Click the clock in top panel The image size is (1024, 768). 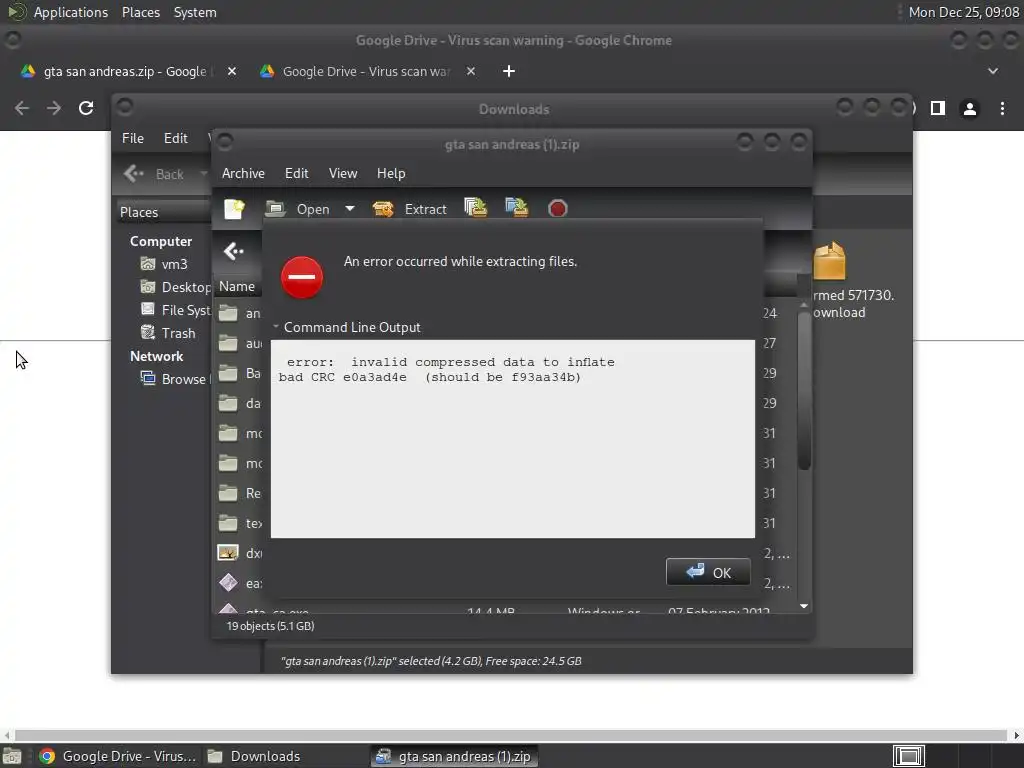964,12
